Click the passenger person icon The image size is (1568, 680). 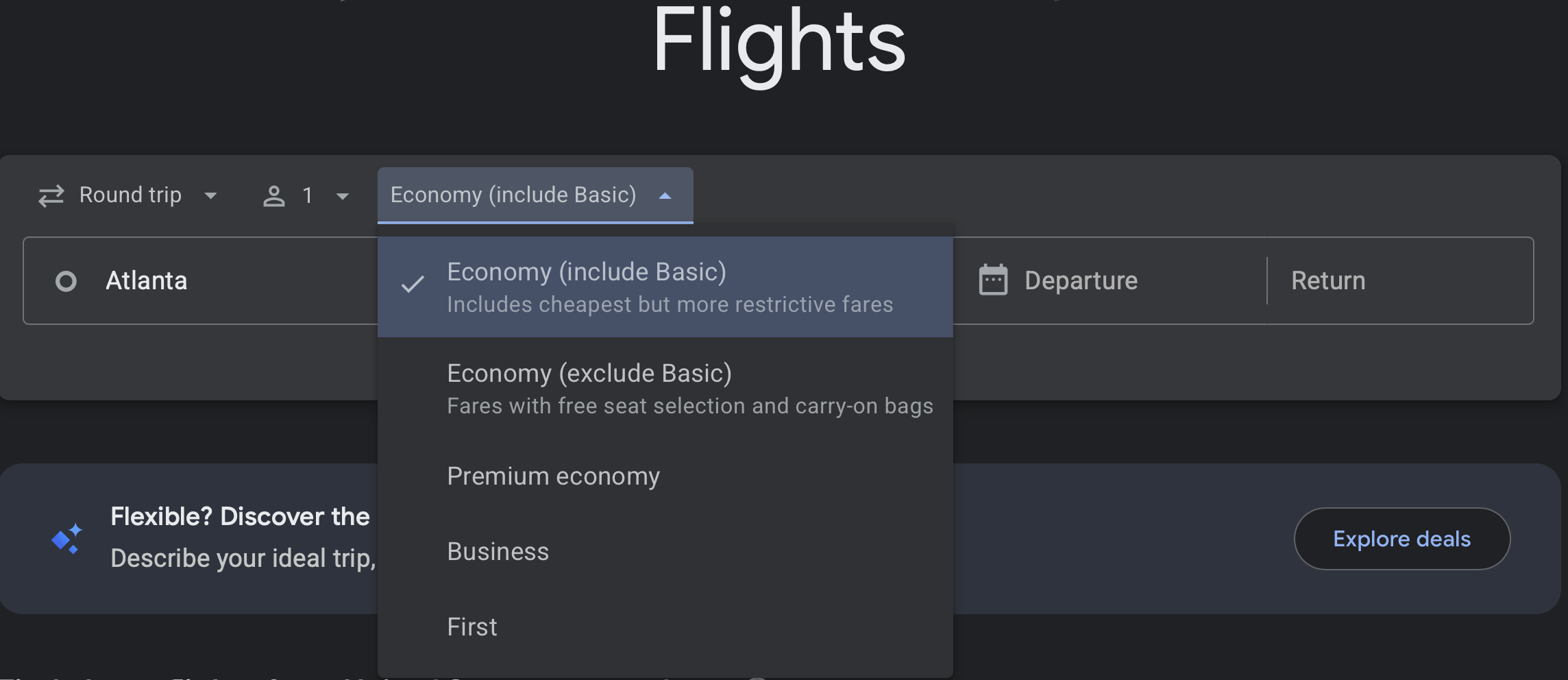(x=274, y=196)
